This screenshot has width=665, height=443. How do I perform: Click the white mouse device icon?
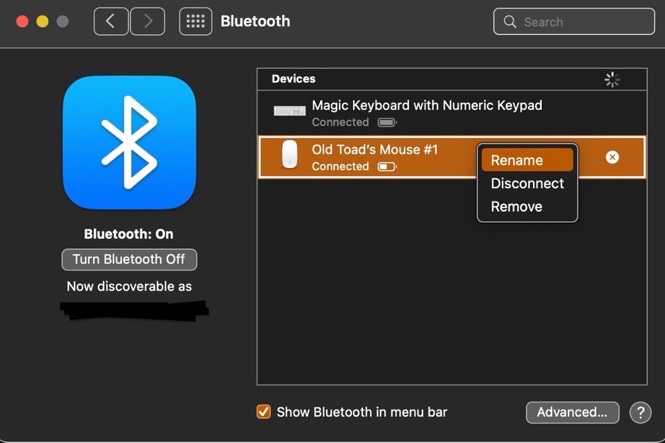click(x=290, y=155)
